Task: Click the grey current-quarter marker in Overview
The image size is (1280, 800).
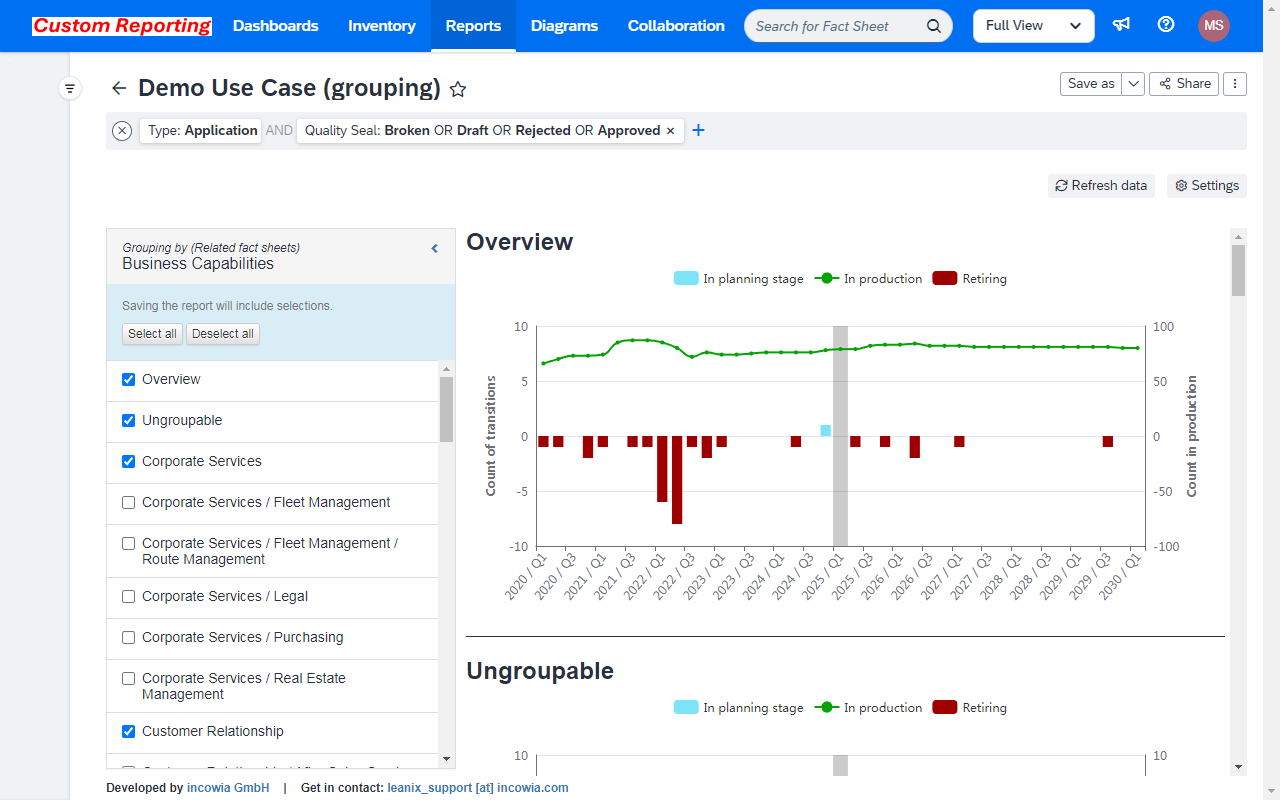Action: coord(840,436)
